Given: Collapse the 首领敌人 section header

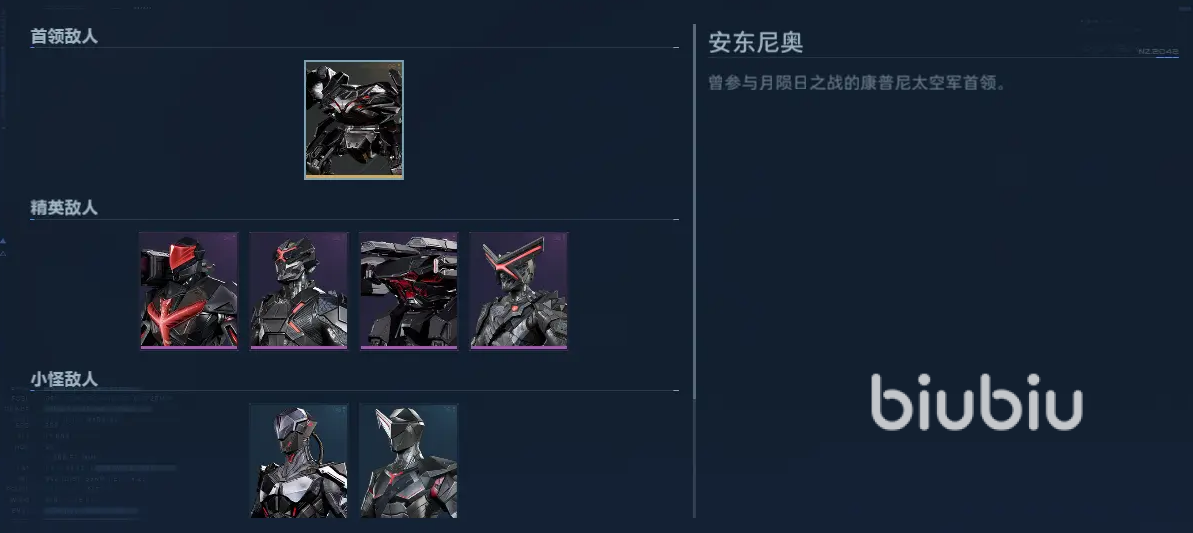Looking at the screenshot, I should point(64,36).
